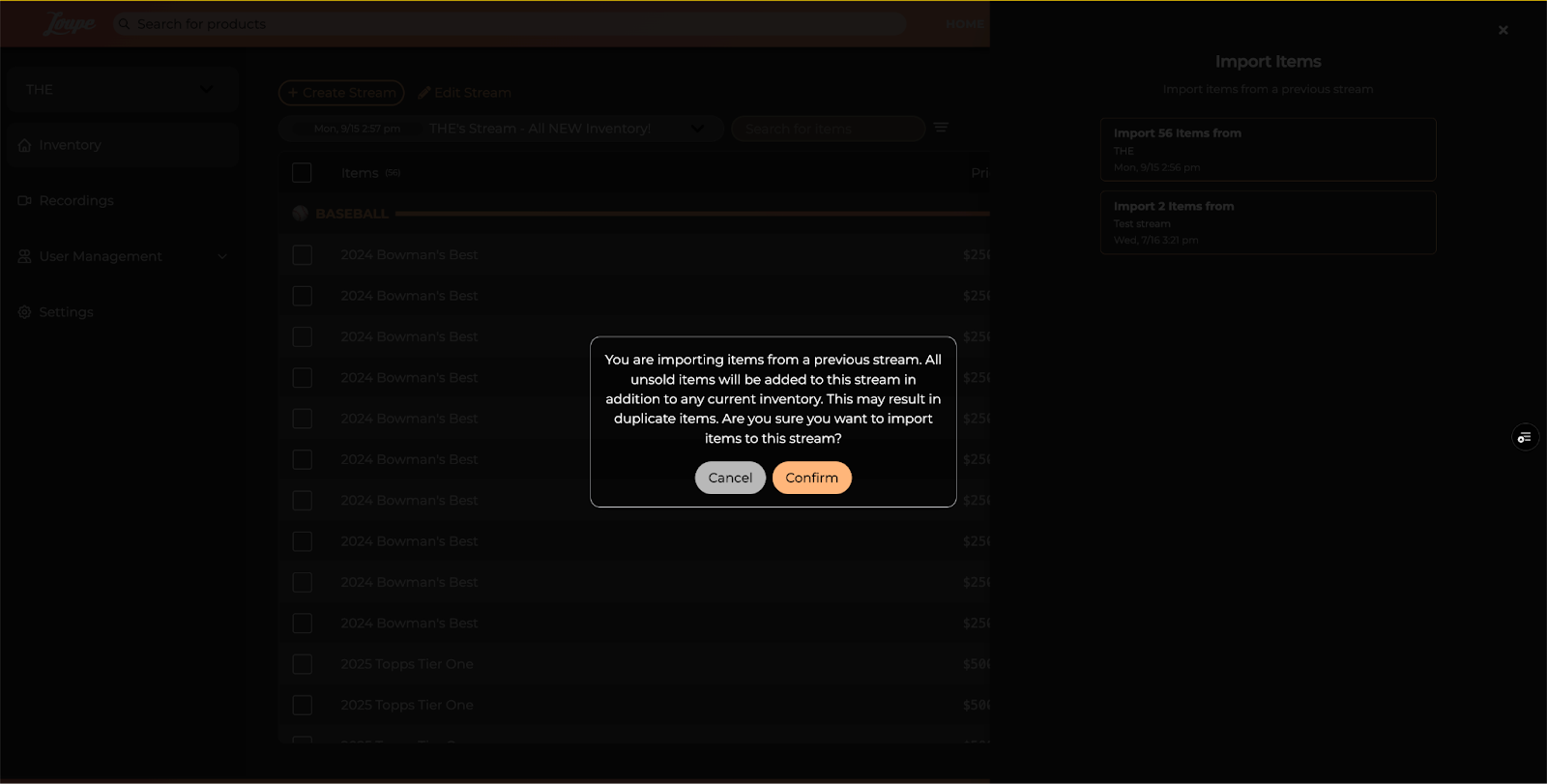Check the first 2025 Topps Tier One item
This screenshot has width=1547, height=784.
[303, 664]
